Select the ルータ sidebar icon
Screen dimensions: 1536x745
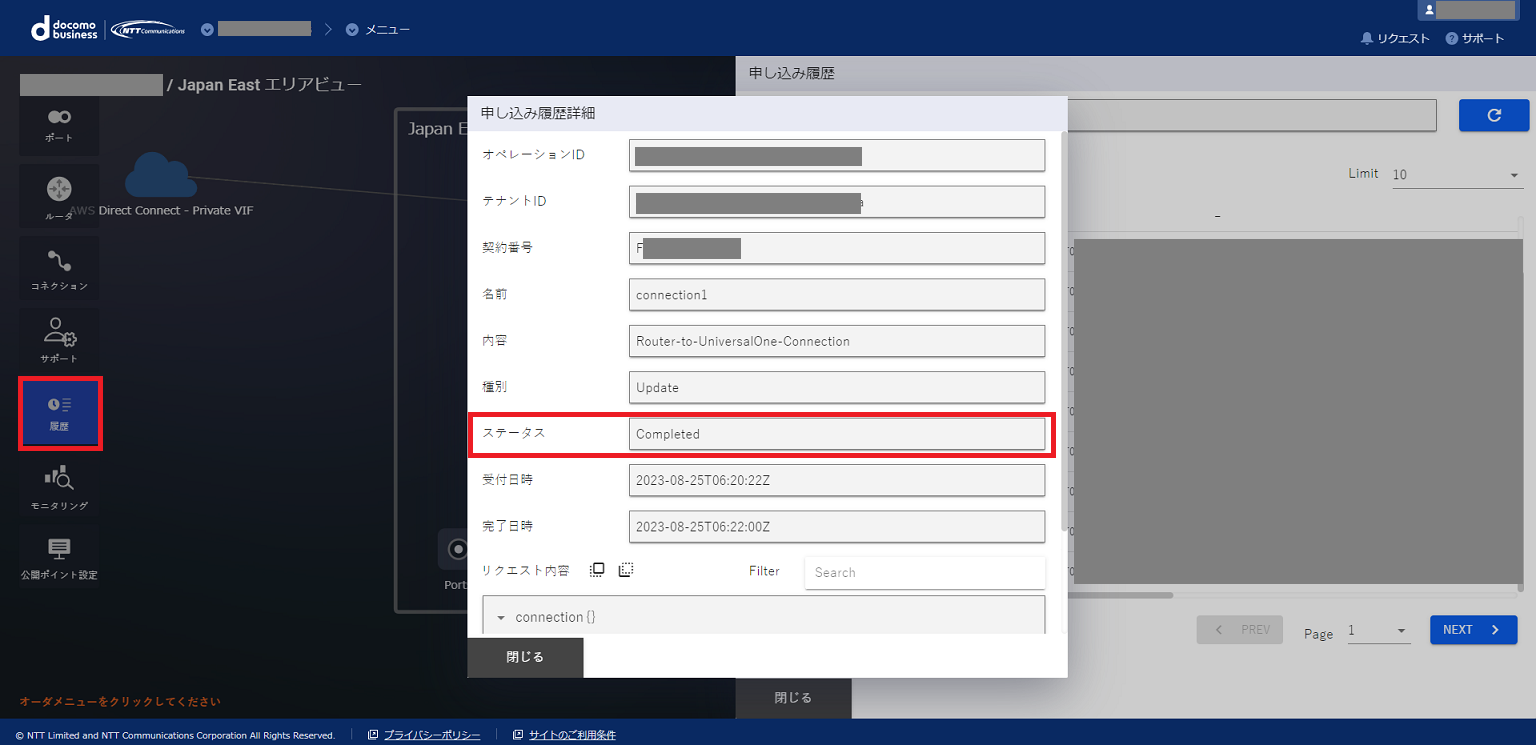tap(59, 196)
